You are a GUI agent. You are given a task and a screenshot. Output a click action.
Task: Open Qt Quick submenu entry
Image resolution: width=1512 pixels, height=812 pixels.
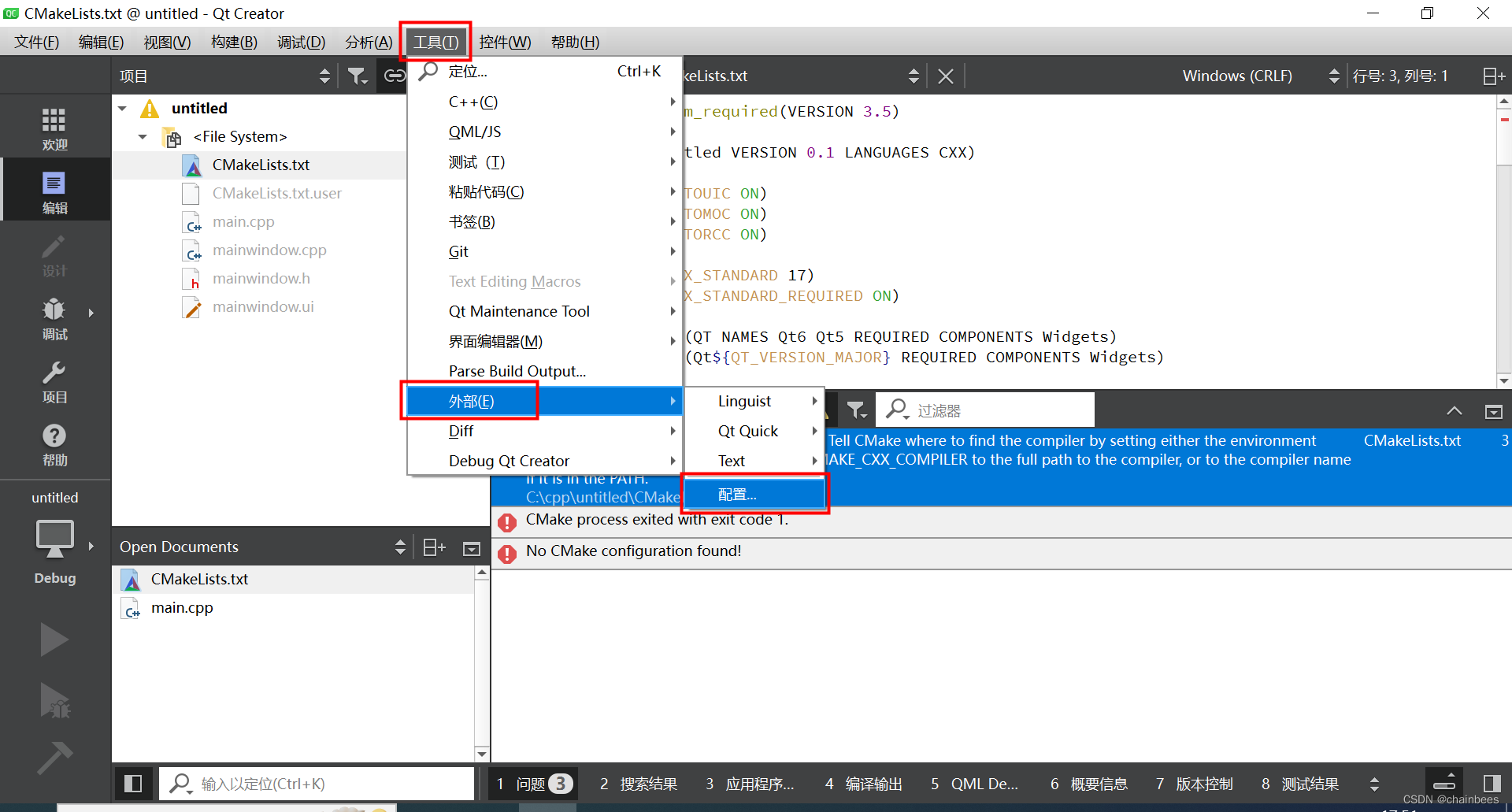tap(754, 431)
